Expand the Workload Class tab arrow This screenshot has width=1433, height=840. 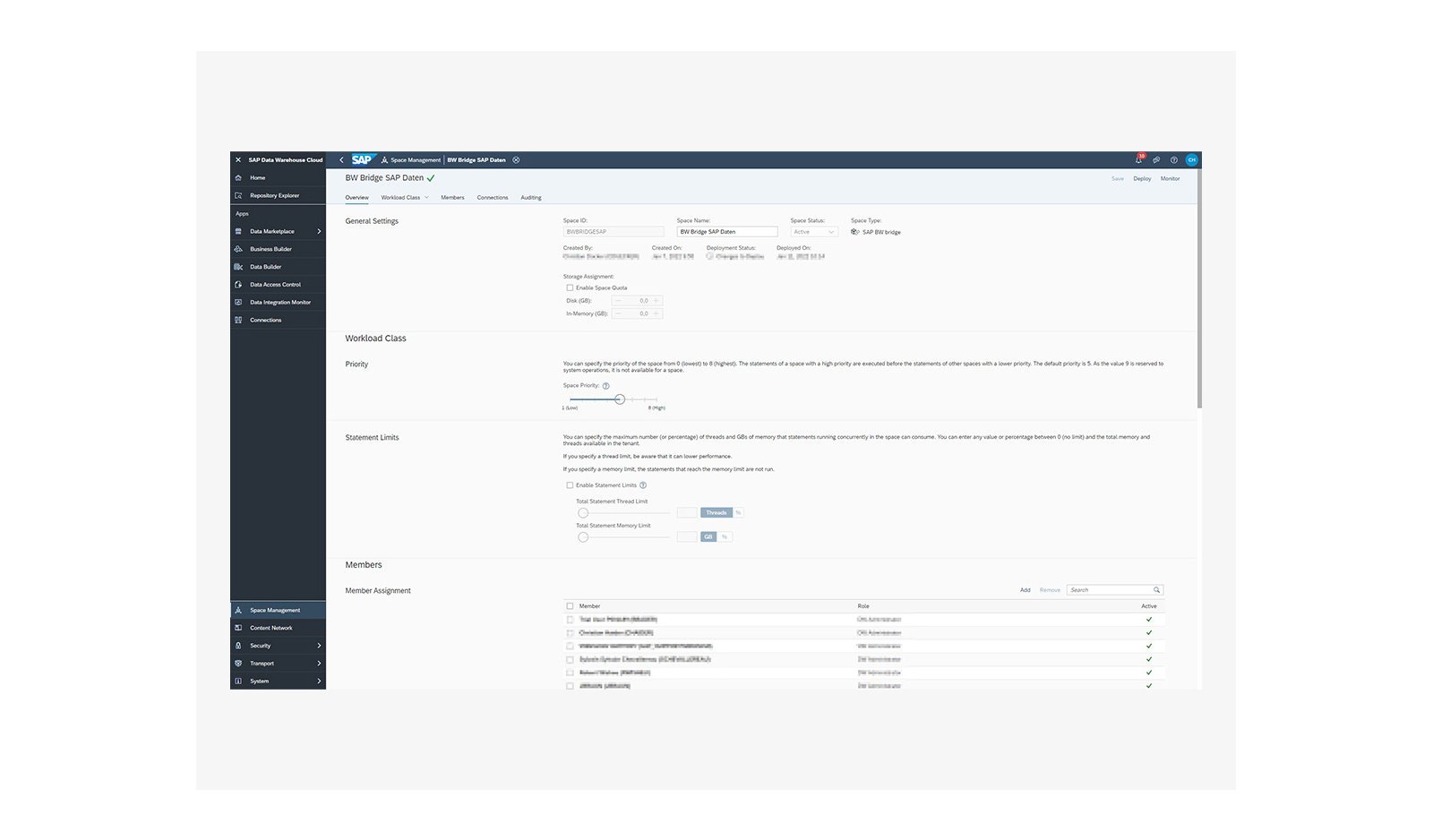point(427,198)
